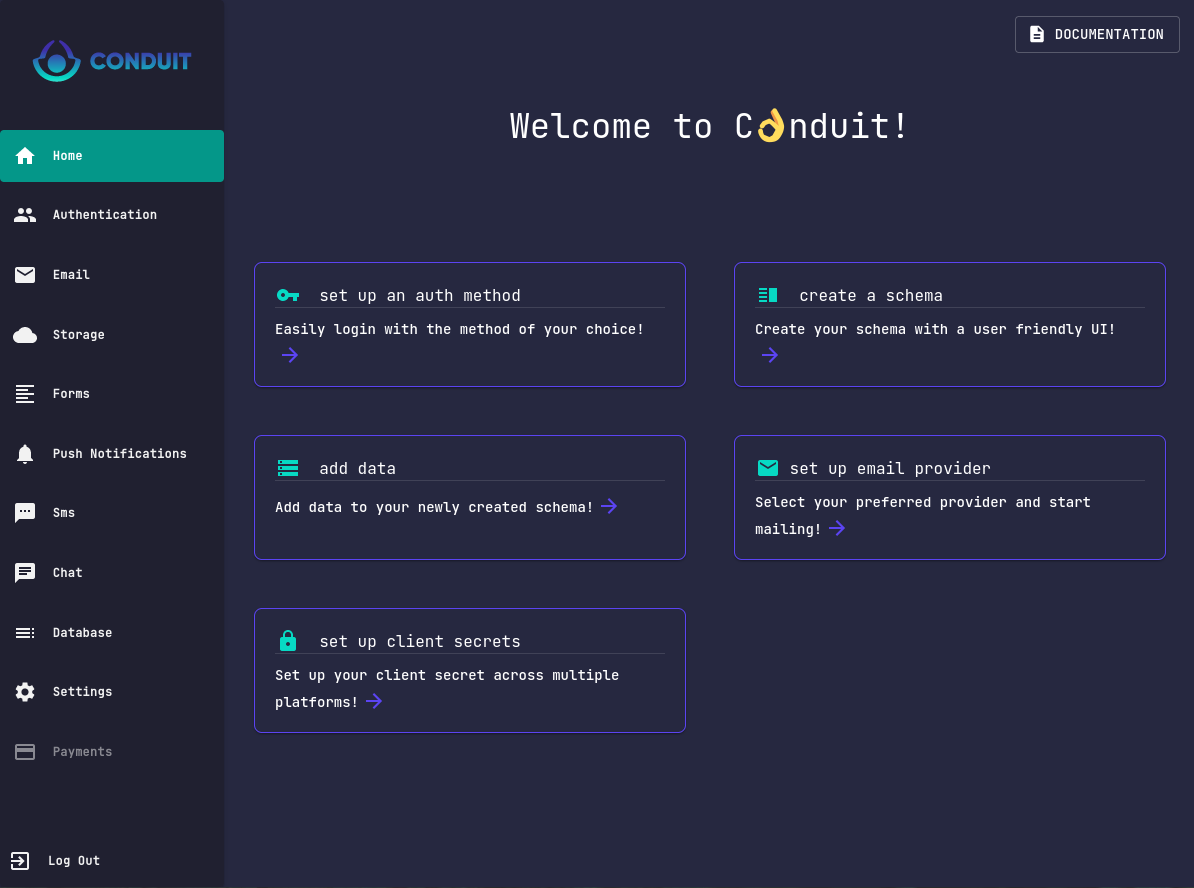Image resolution: width=1194 pixels, height=888 pixels.
Task: Open Push Notifications section
Action: tap(112, 454)
